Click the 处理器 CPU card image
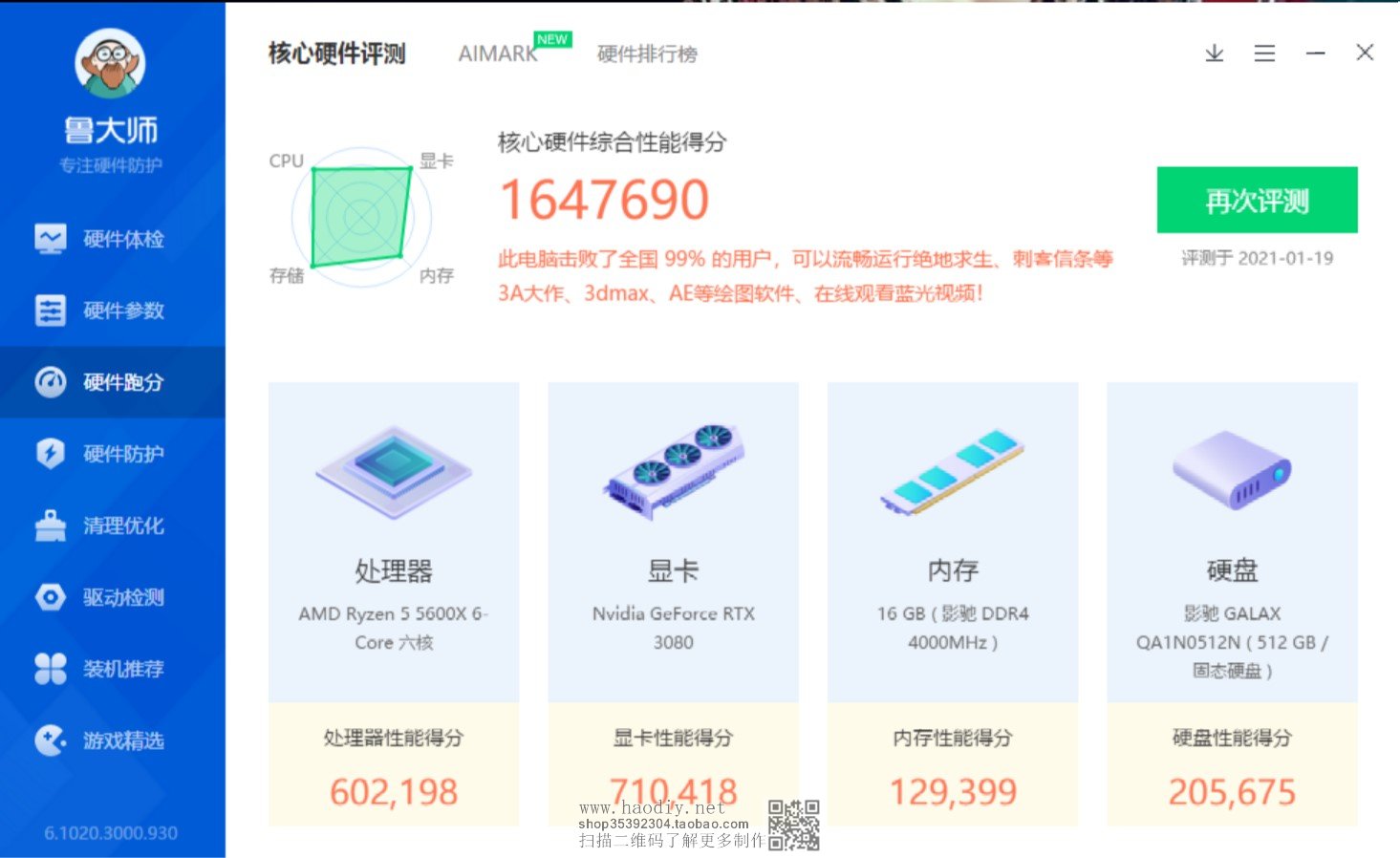 [394, 472]
